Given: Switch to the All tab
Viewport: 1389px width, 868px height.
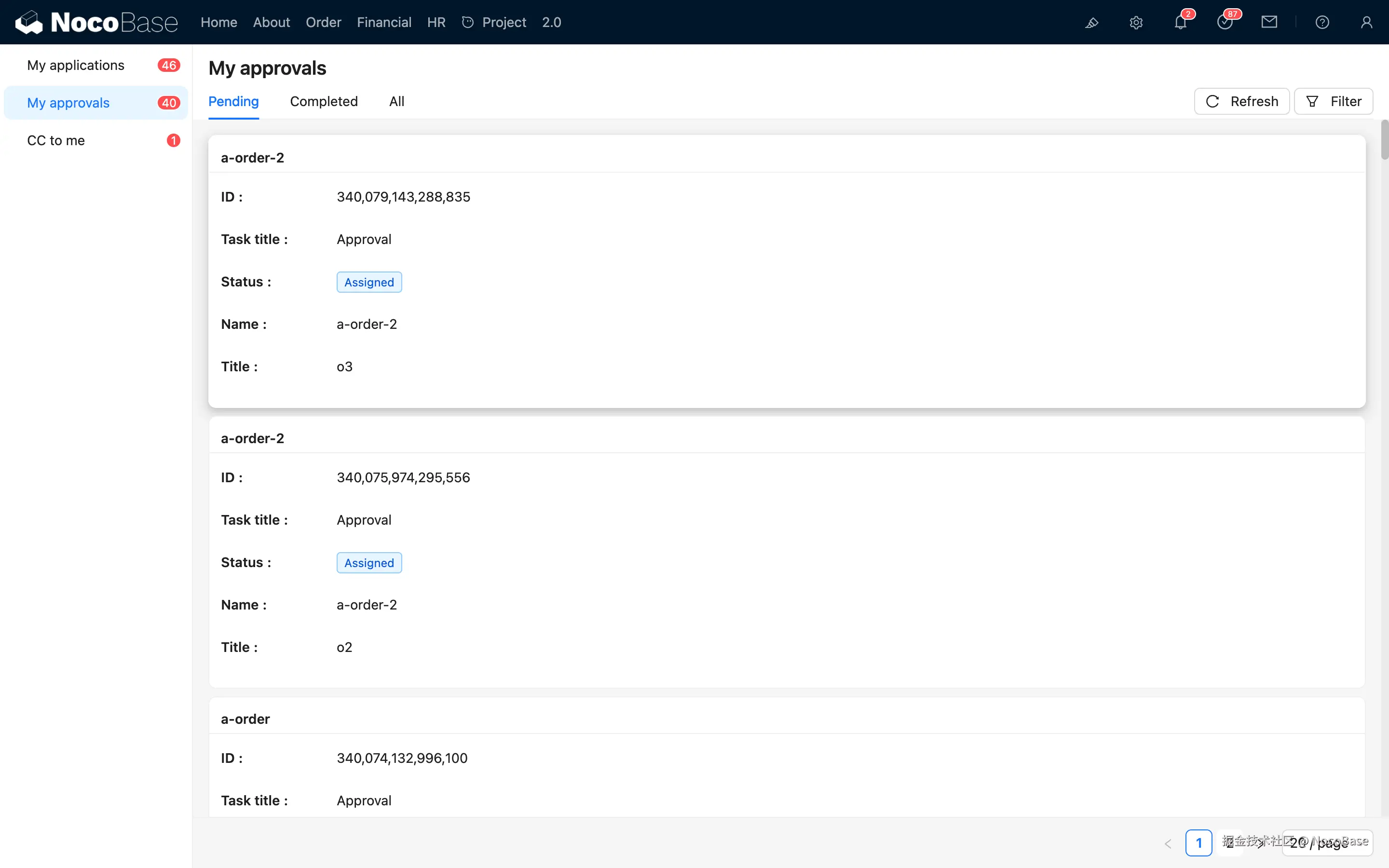Looking at the screenshot, I should tap(396, 102).
